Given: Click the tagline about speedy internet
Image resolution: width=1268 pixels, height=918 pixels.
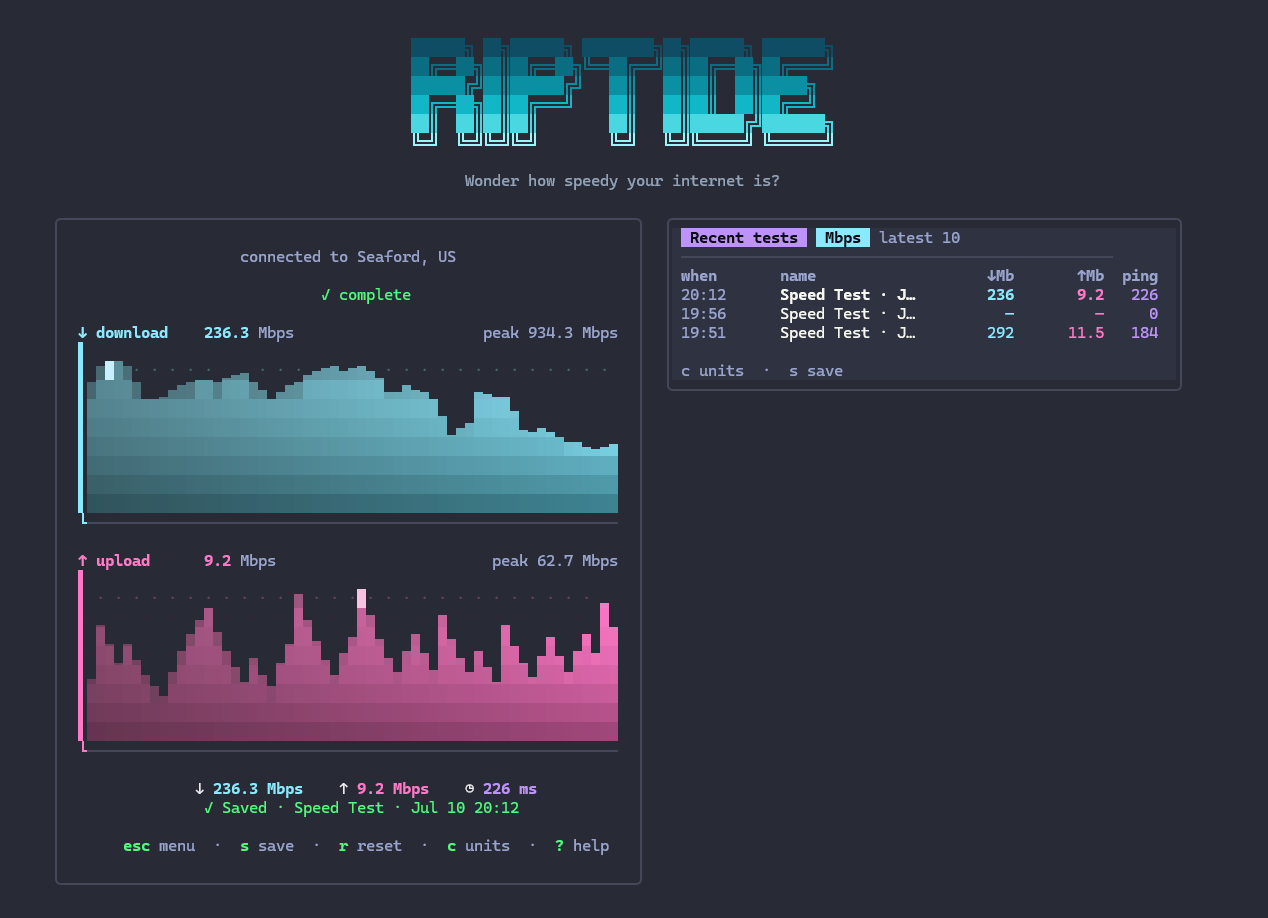Looking at the screenshot, I should 622,181.
